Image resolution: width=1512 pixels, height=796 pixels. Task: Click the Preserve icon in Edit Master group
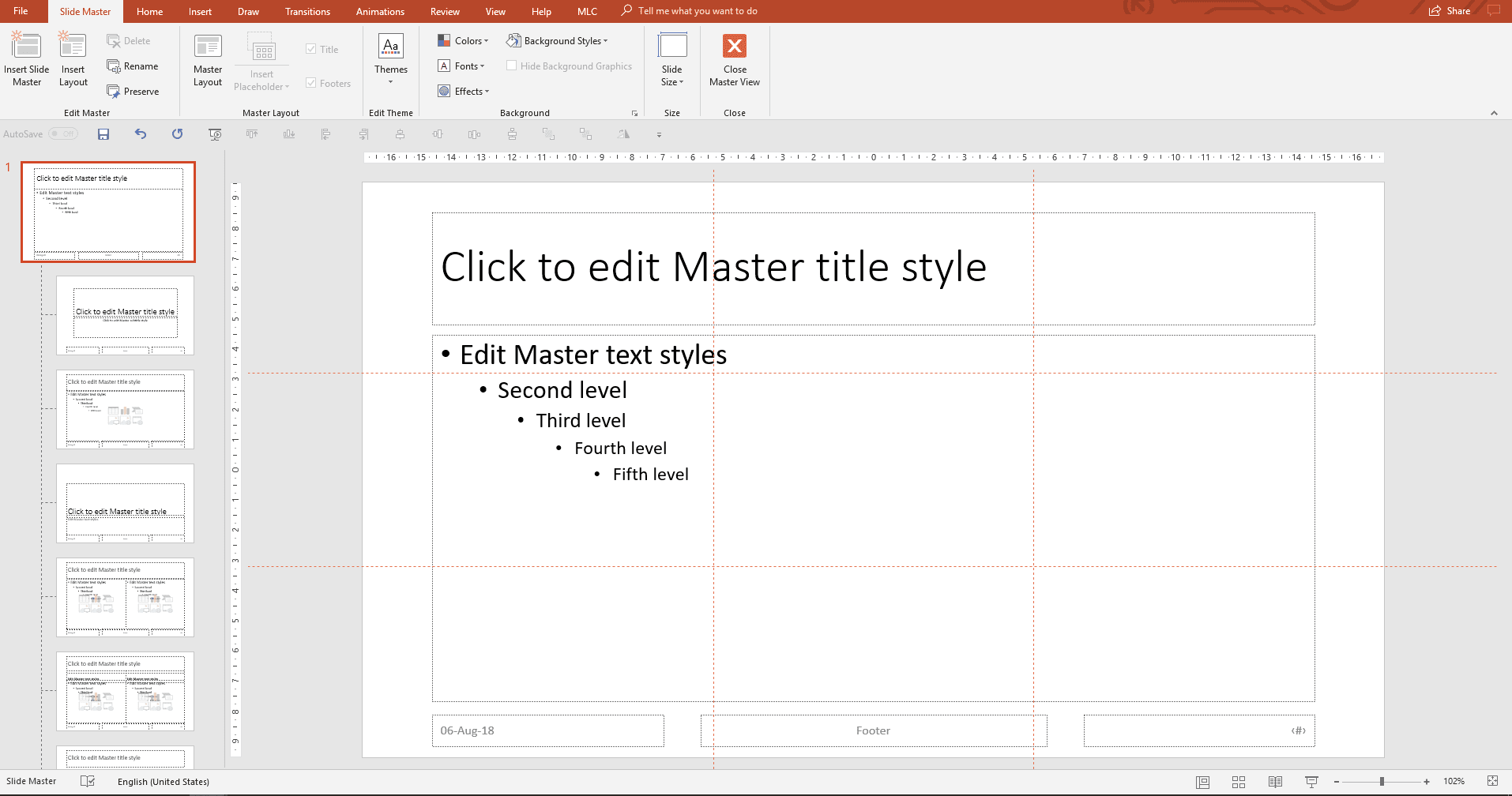click(x=134, y=91)
